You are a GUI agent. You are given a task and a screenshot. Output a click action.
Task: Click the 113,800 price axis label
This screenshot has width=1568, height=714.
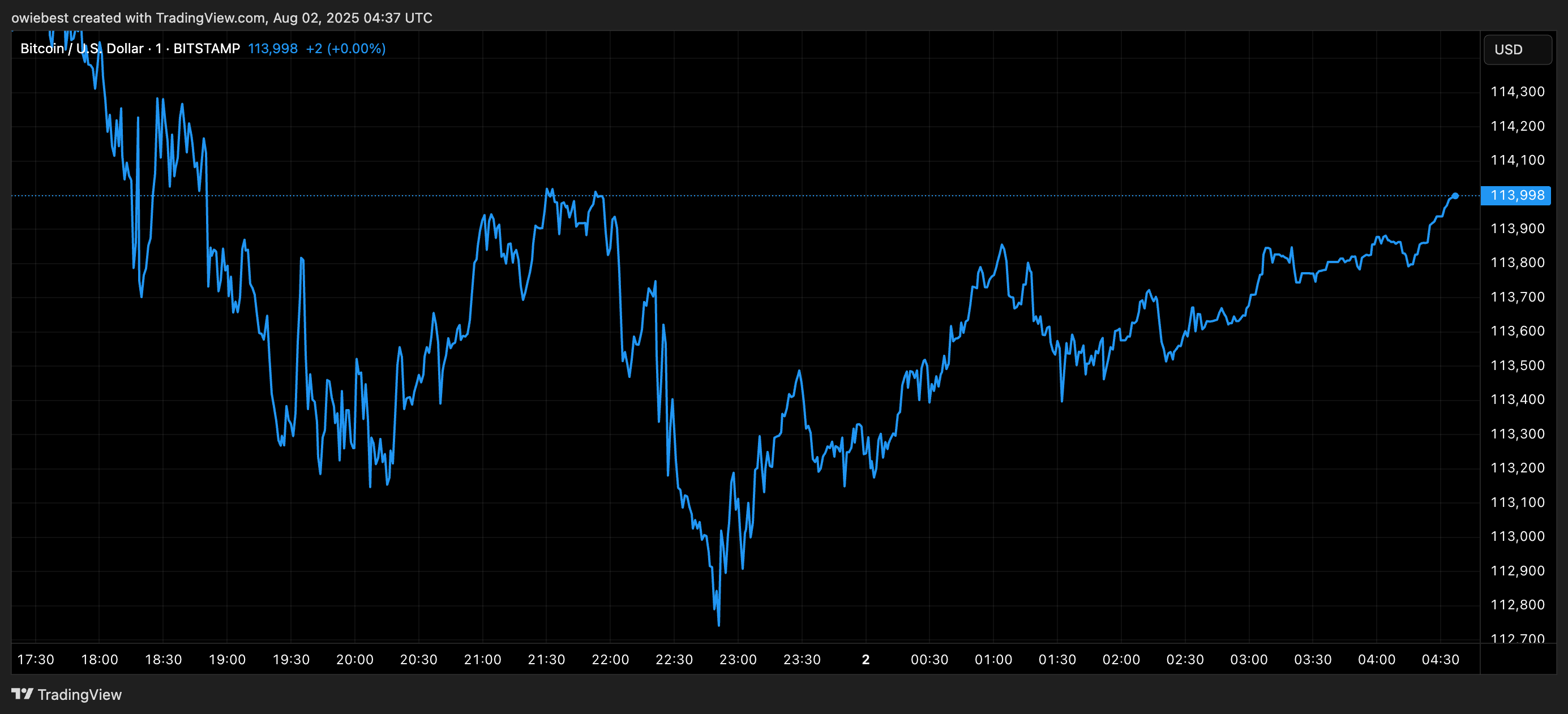tap(1518, 263)
